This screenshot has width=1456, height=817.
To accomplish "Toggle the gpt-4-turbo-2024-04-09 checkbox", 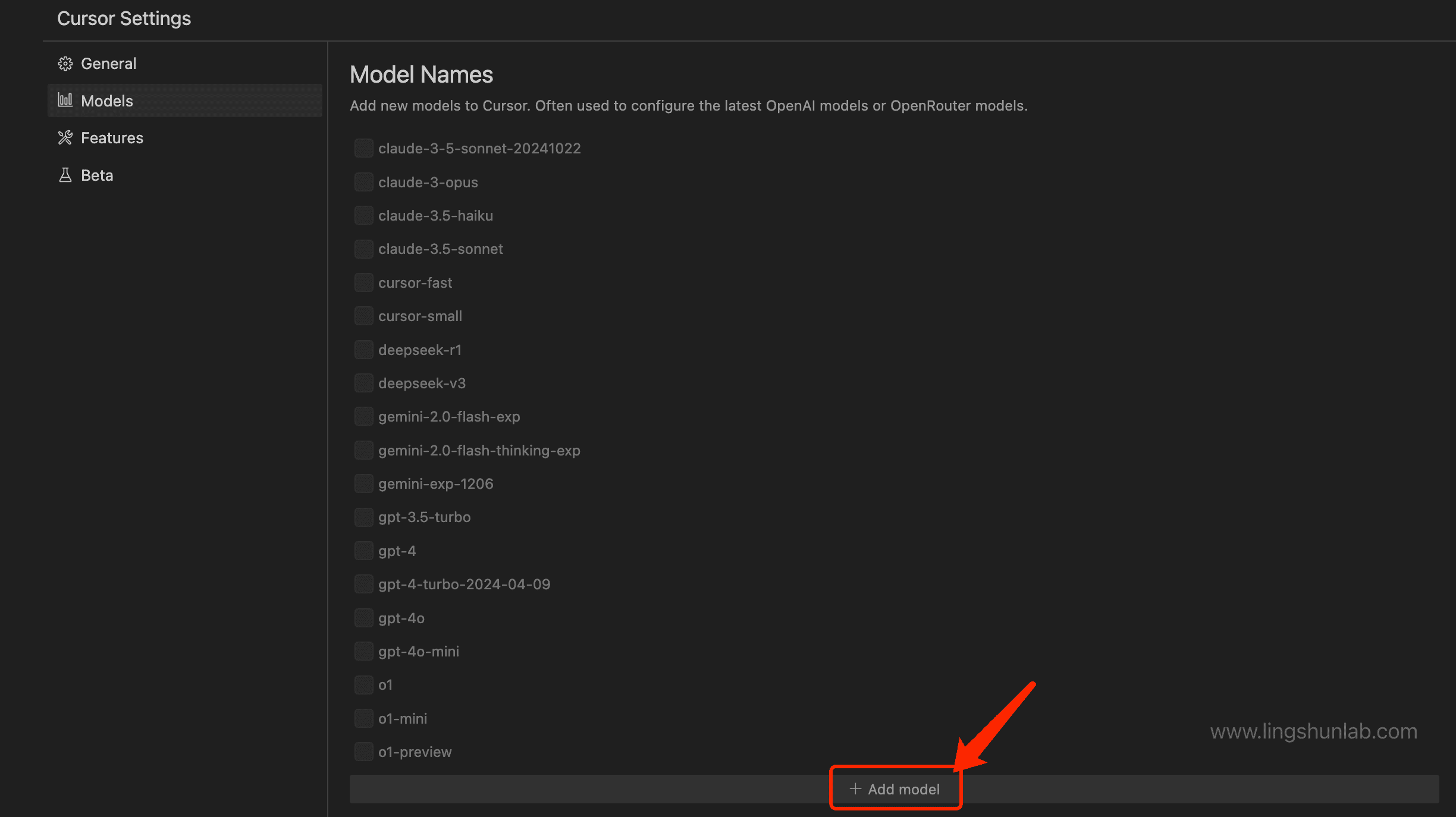I will [x=363, y=584].
